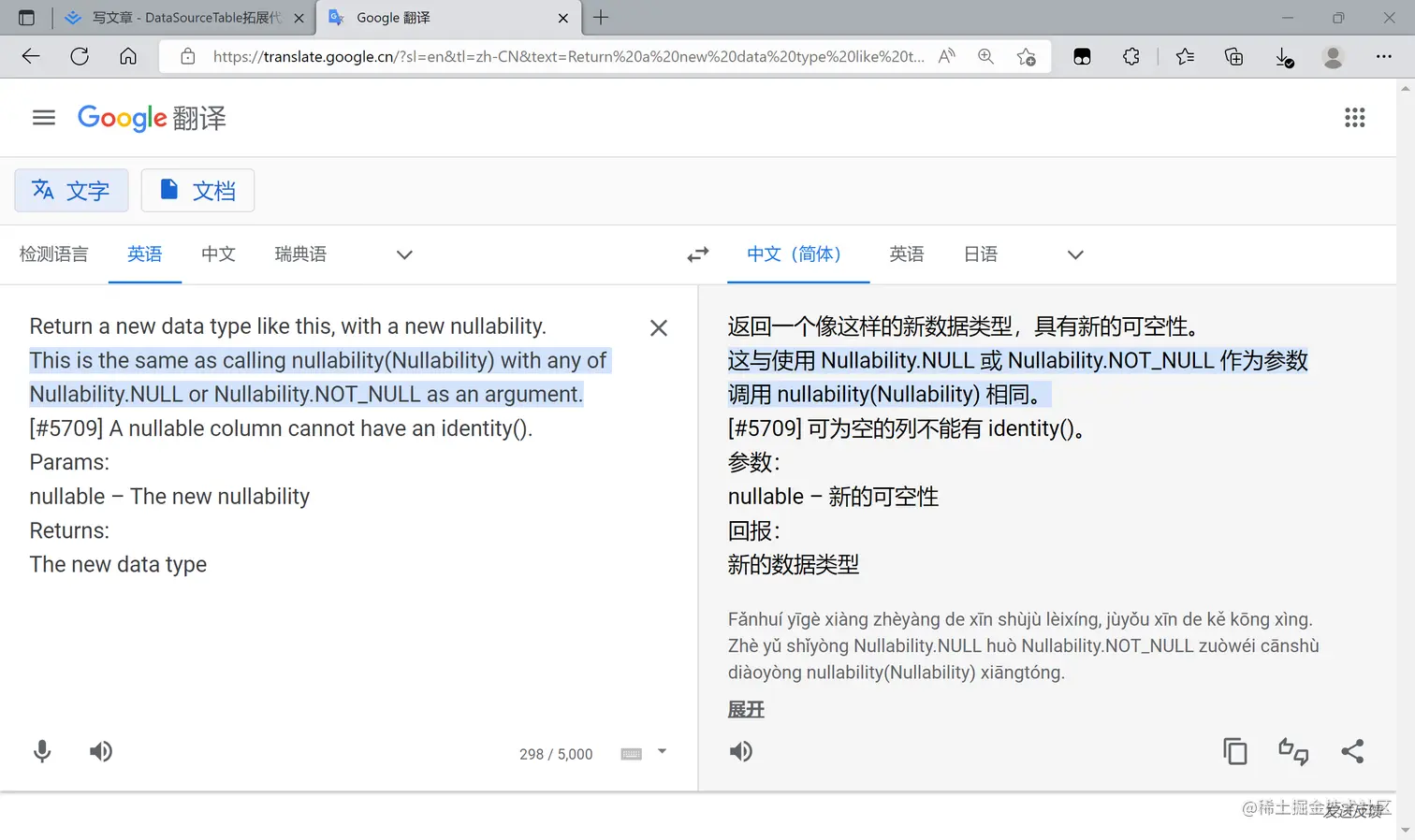
Task: Click the source sentence starting 'This is the same'
Action: pyautogui.click(x=318, y=377)
